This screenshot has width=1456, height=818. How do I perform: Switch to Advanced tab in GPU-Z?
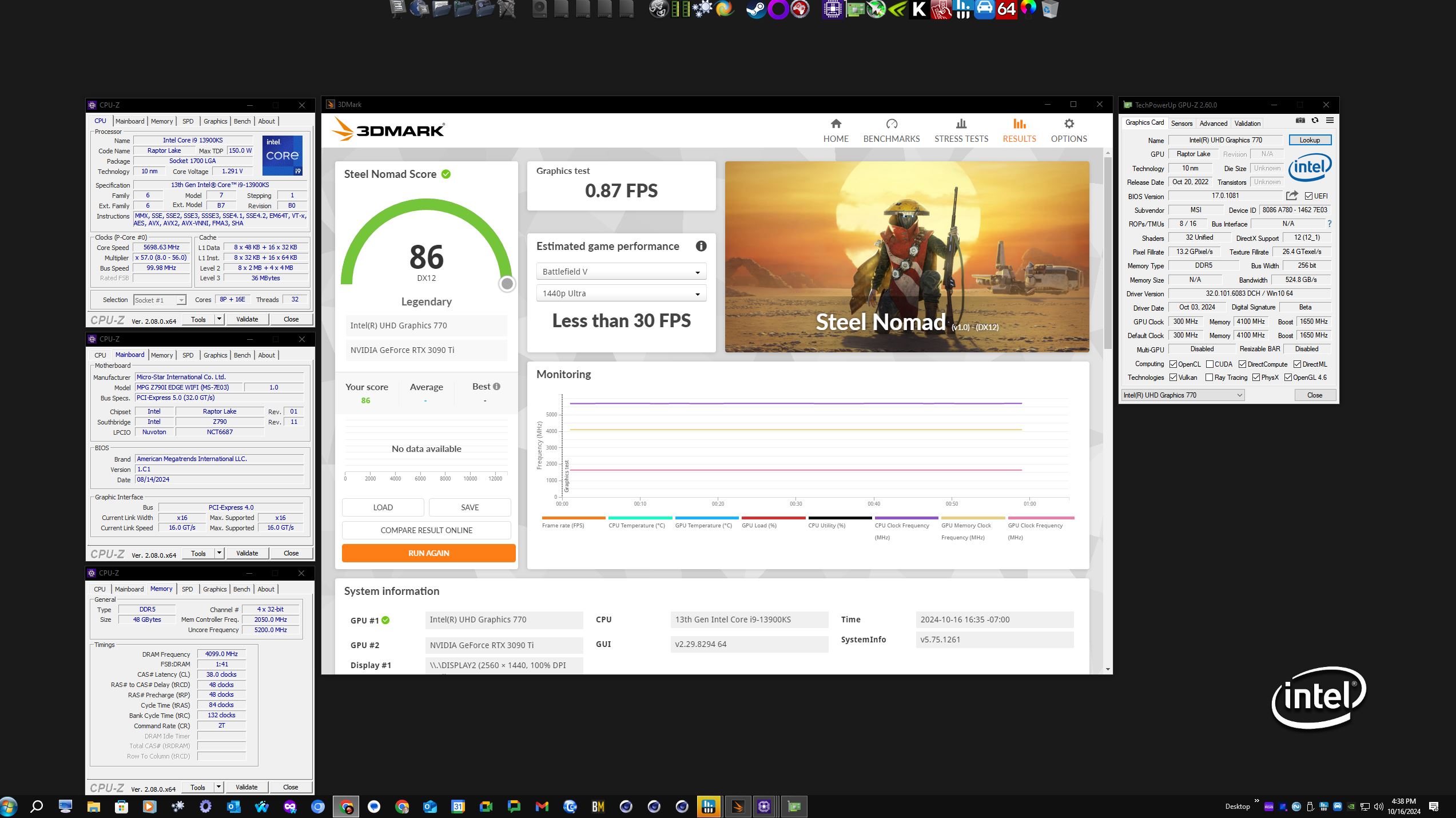(1213, 123)
